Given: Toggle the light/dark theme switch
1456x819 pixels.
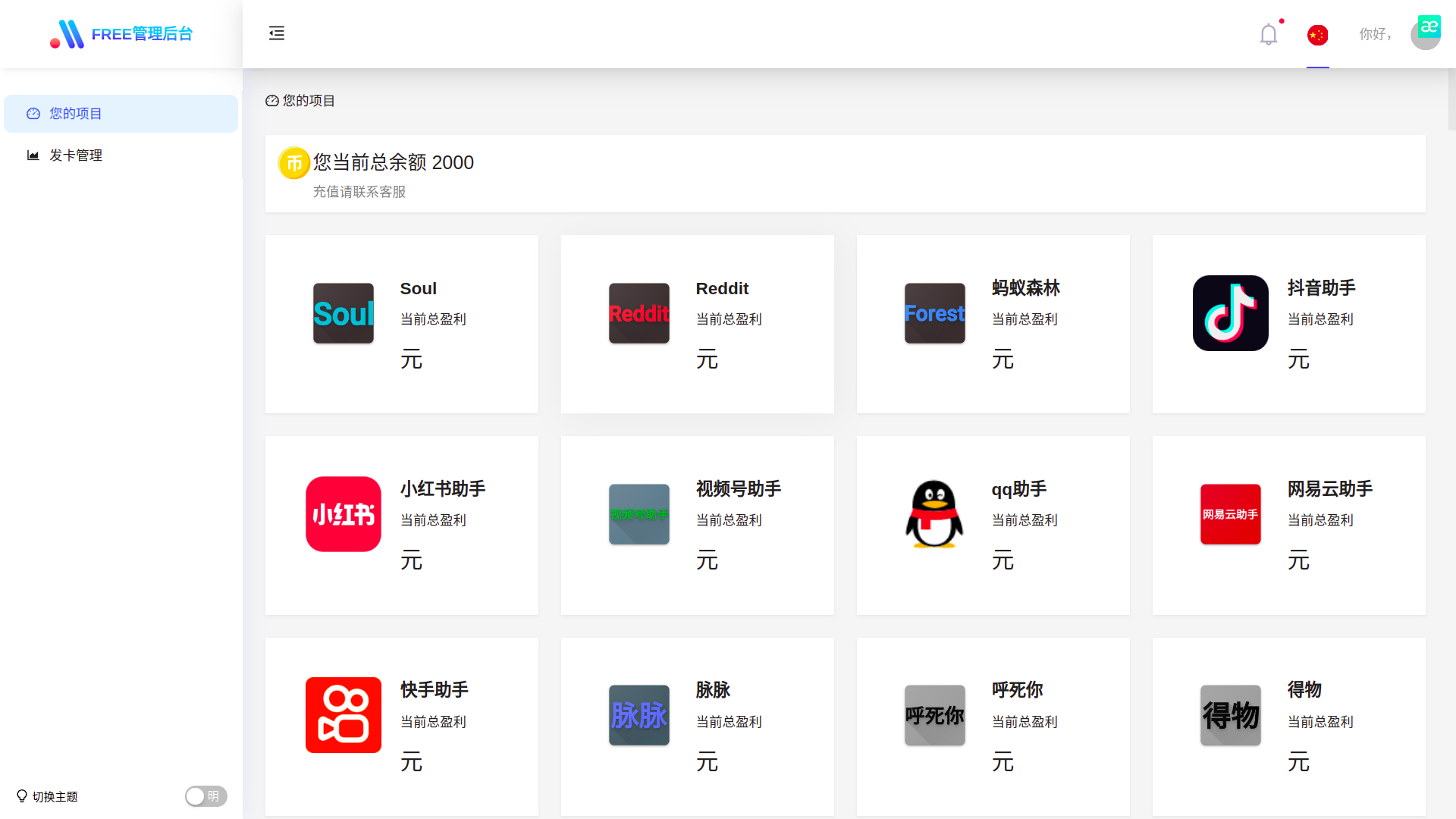Looking at the screenshot, I should [206, 796].
